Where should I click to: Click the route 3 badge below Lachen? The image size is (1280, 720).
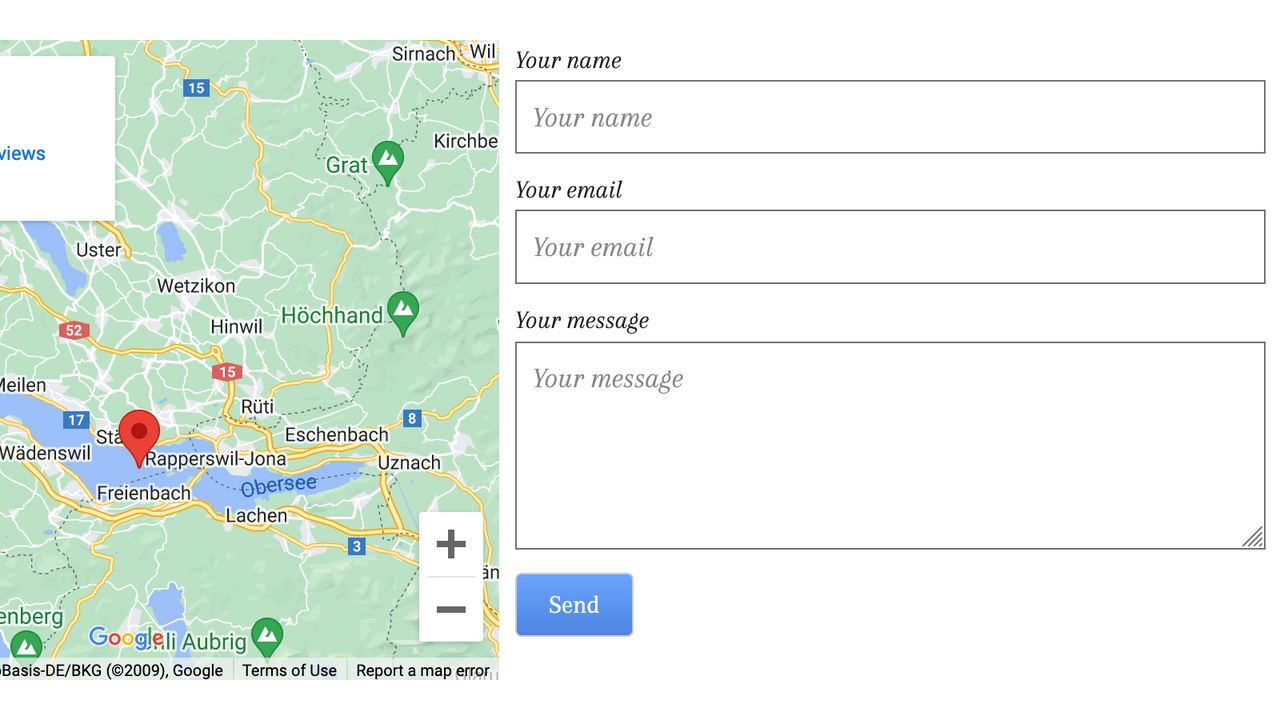coord(356,546)
